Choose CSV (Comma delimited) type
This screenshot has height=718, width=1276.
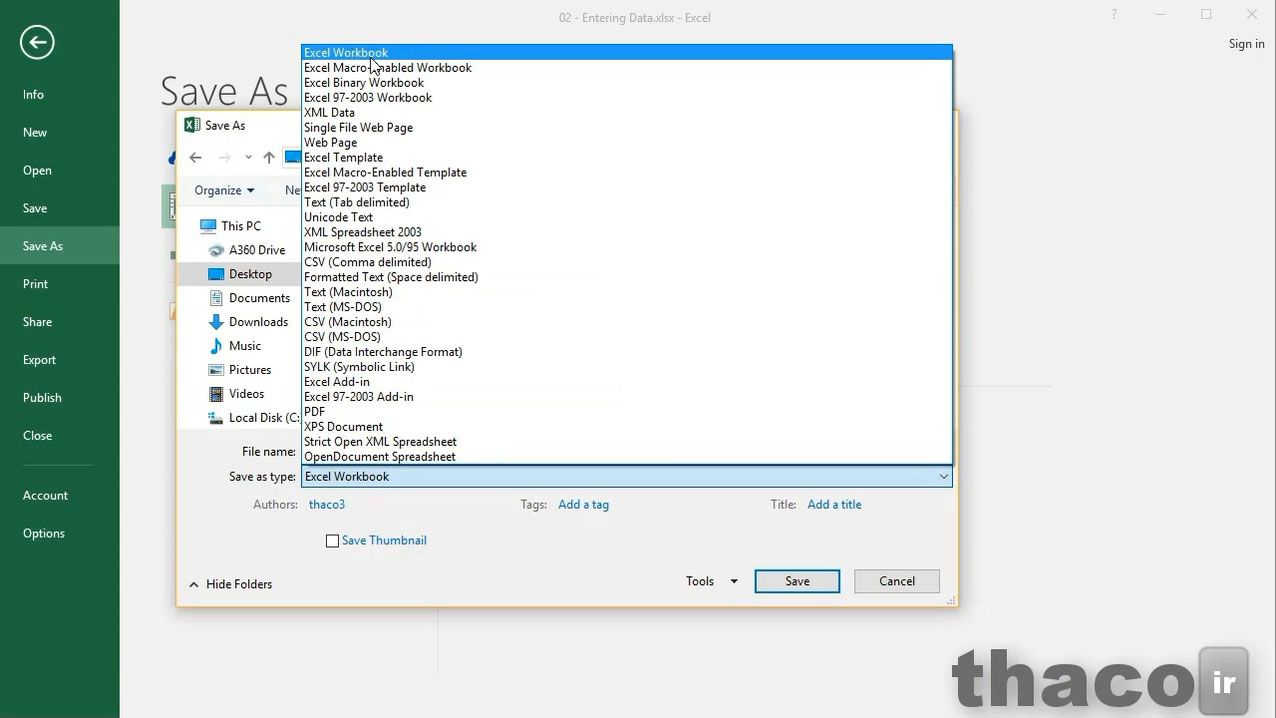click(x=627, y=262)
